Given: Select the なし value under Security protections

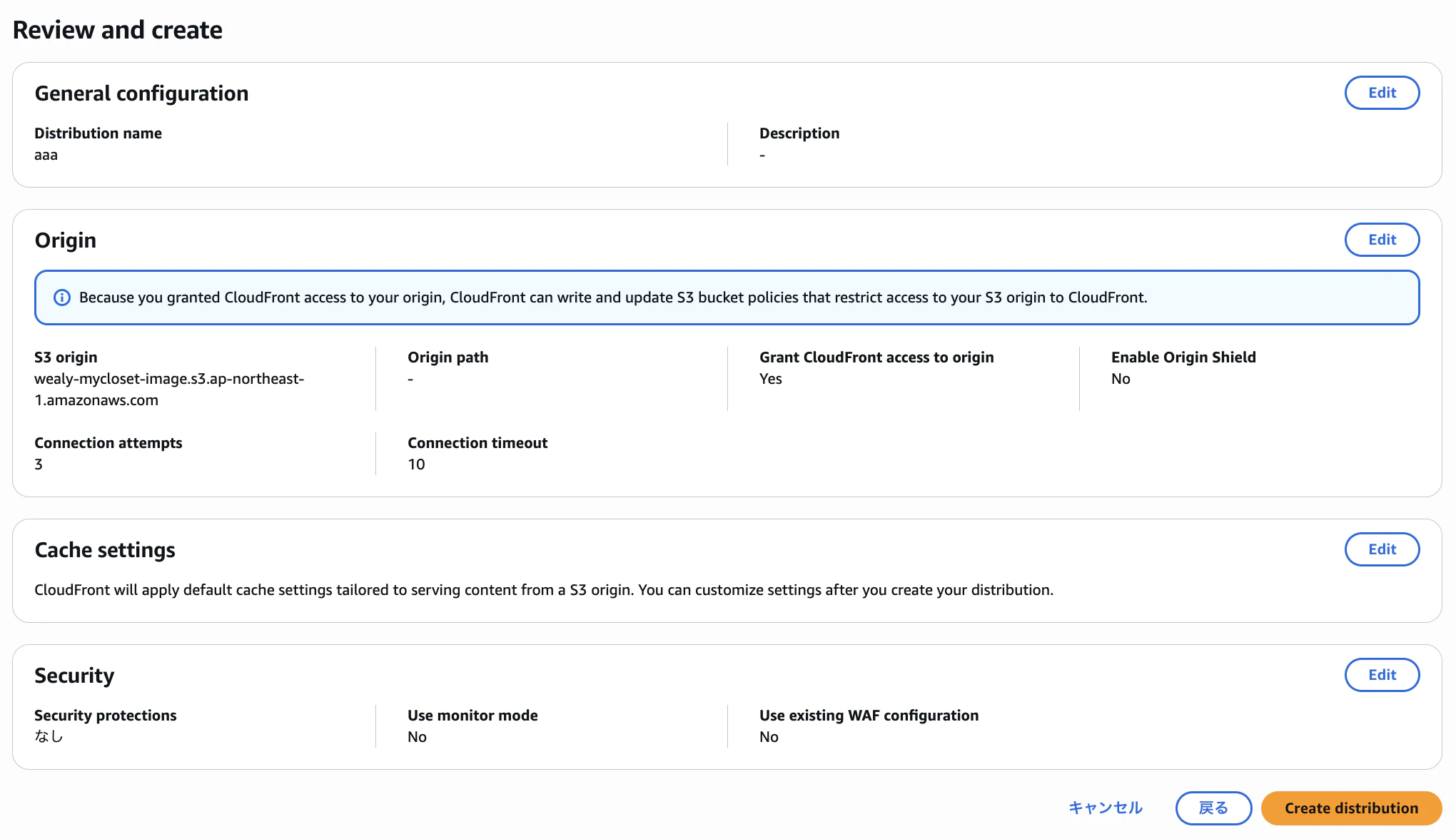Looking at the screenshot, I should (49, 736).
